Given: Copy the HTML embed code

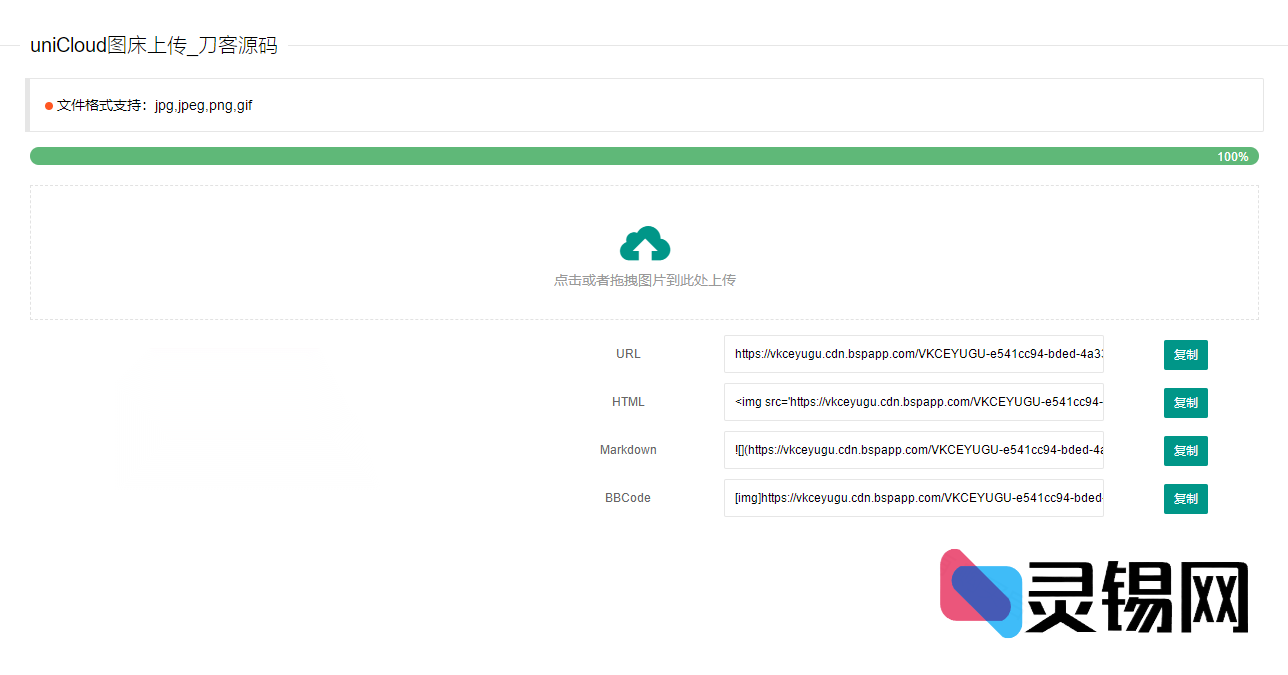Looking at the screenshot, I should (1185, 402).
